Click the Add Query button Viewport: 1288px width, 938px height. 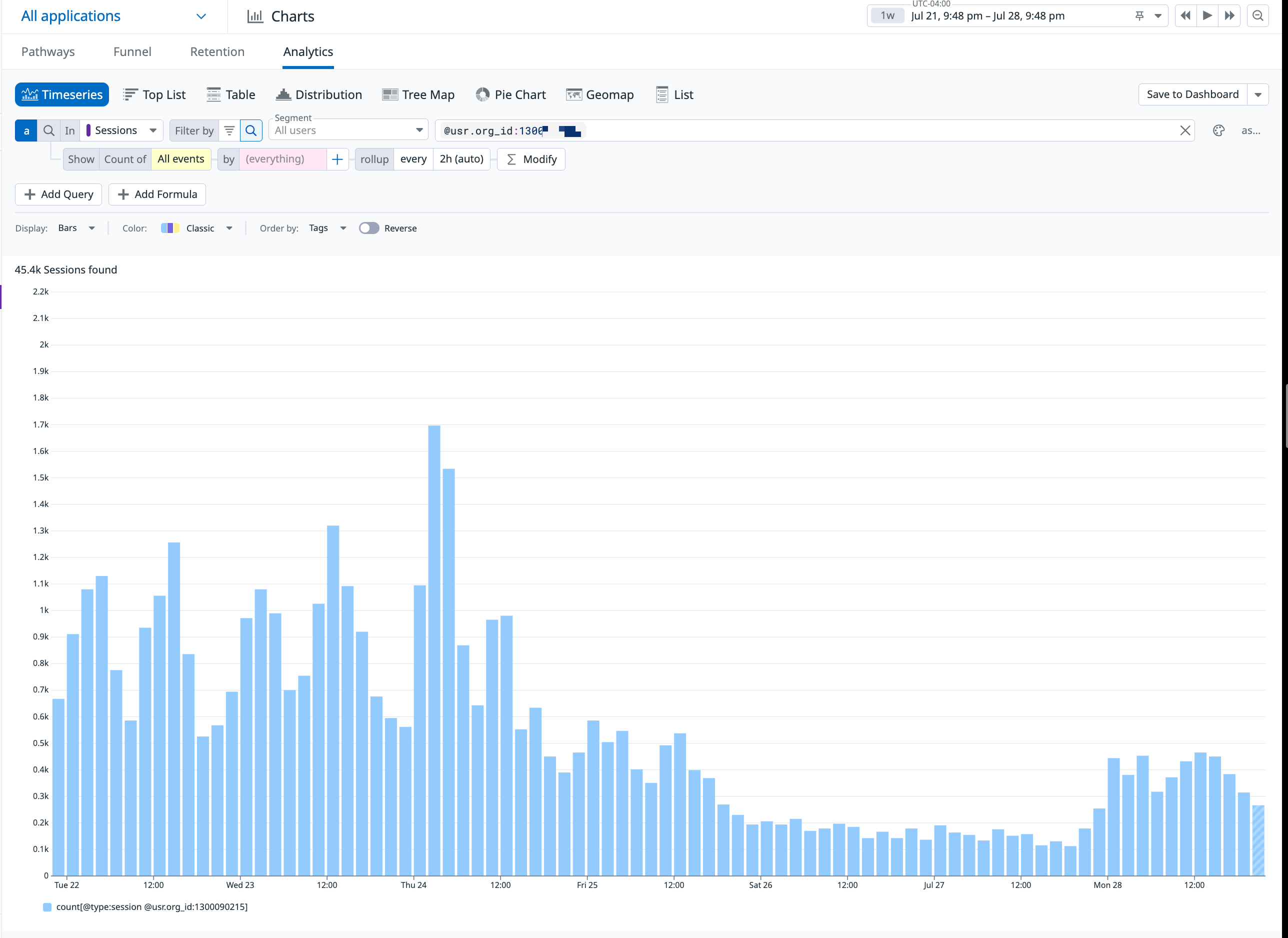click(x=58, y=195)
